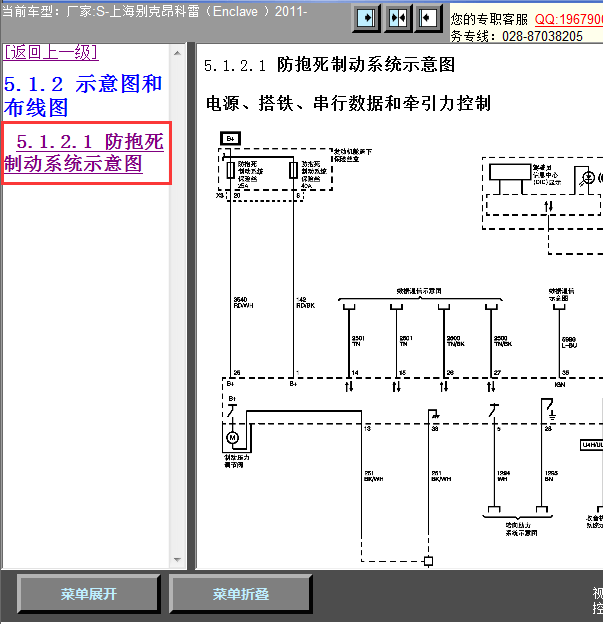
Task: Click the center-split panel arrows icon
Action: pos(397,18)
